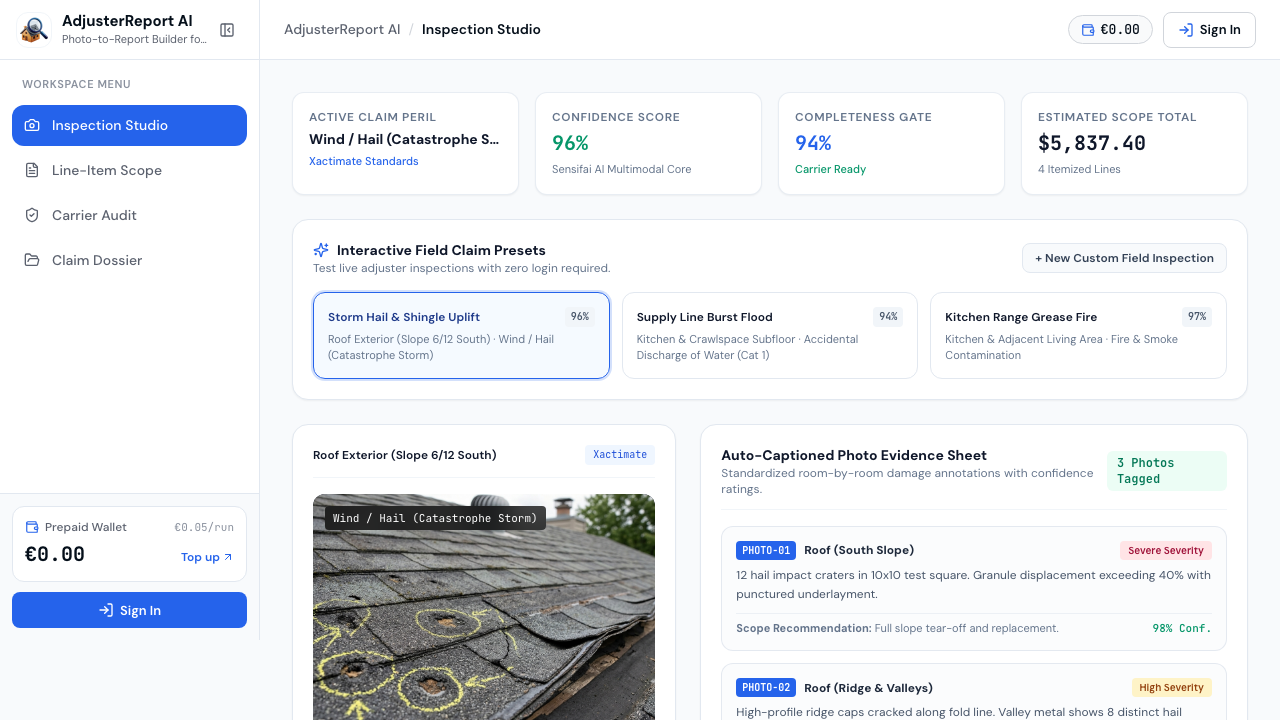Viewport: 1280px width, 720px height.
Task: Open the hail-damaged roof photo
Action: pos(484,607)
